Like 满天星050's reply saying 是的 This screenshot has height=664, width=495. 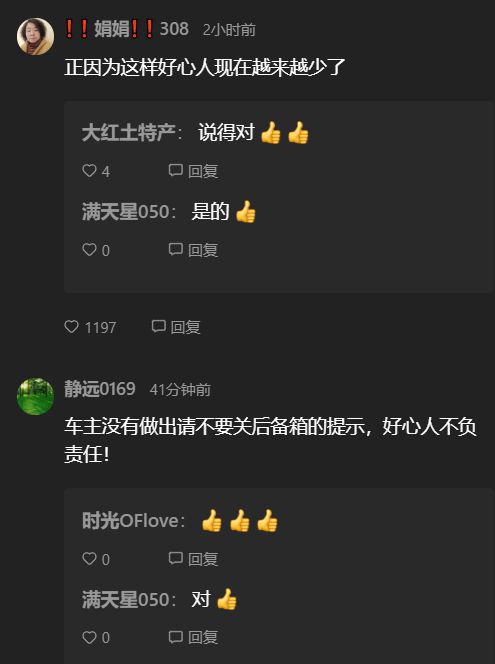click(x=89, y=249)
